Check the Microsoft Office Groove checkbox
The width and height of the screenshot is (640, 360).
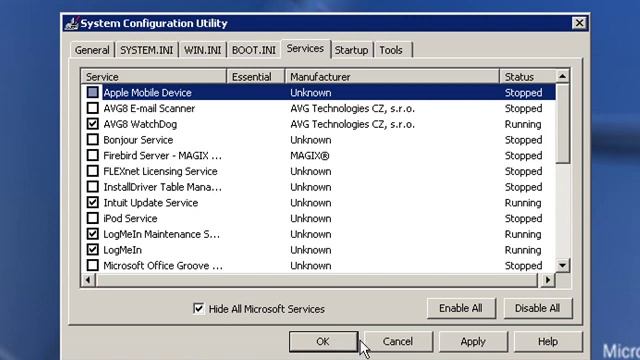click(93, 265)
